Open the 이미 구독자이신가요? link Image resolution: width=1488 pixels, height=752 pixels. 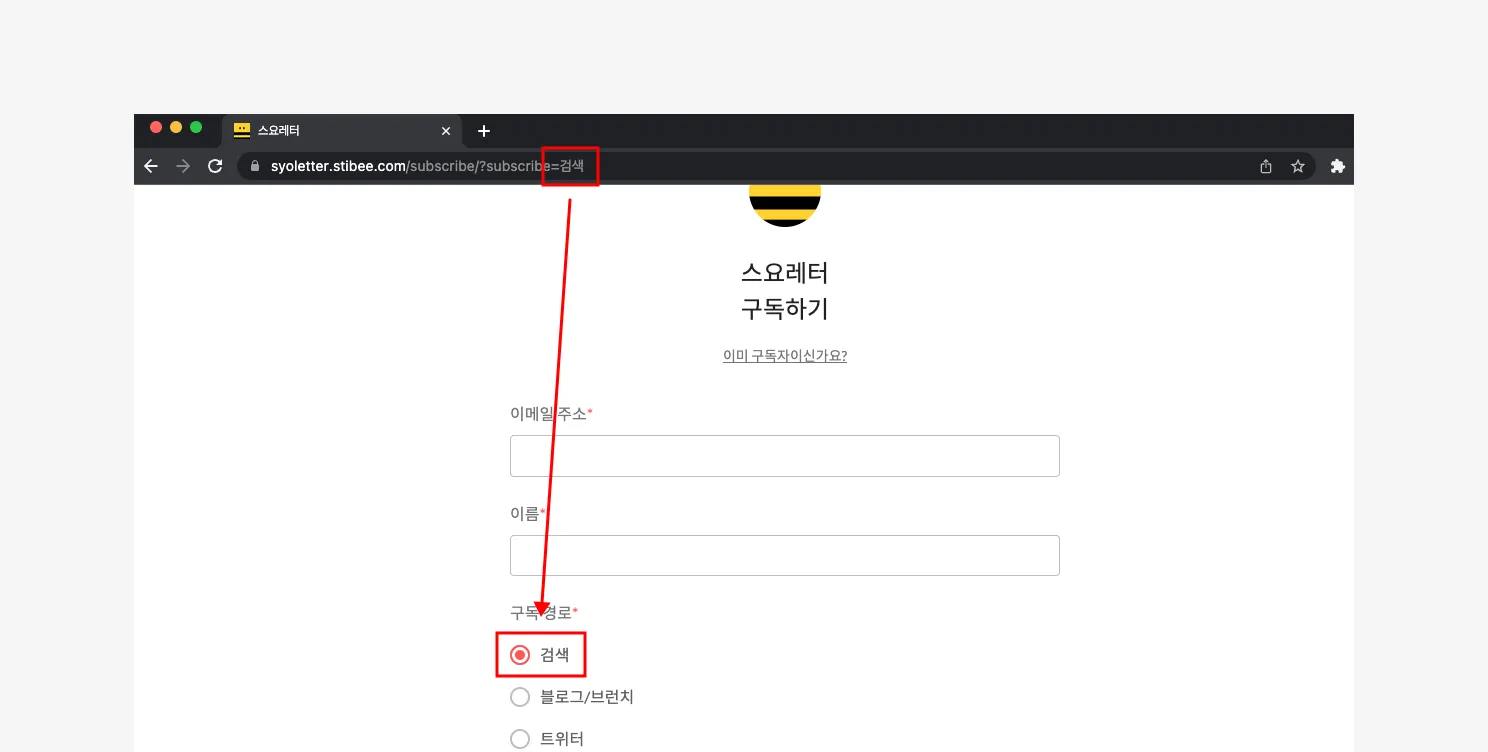[x=785, y=355]
